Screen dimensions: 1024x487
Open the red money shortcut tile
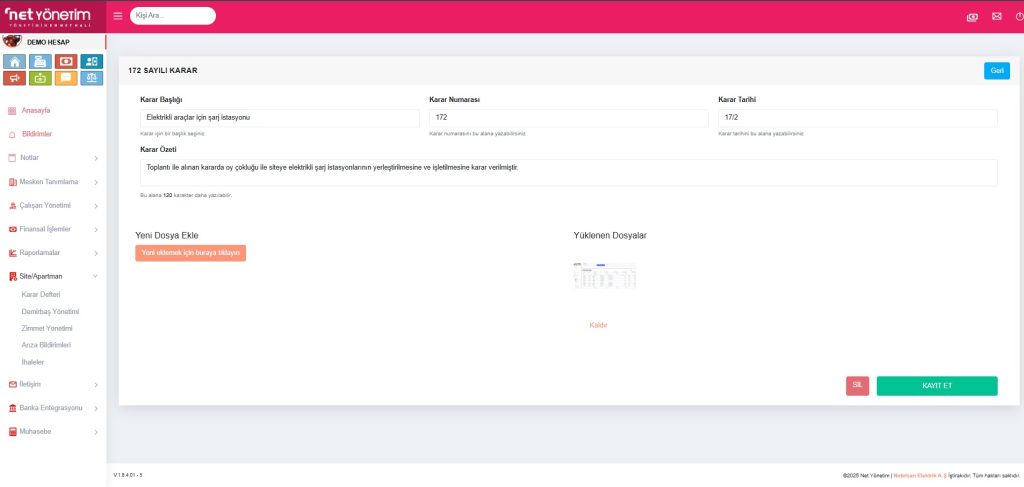66,61
